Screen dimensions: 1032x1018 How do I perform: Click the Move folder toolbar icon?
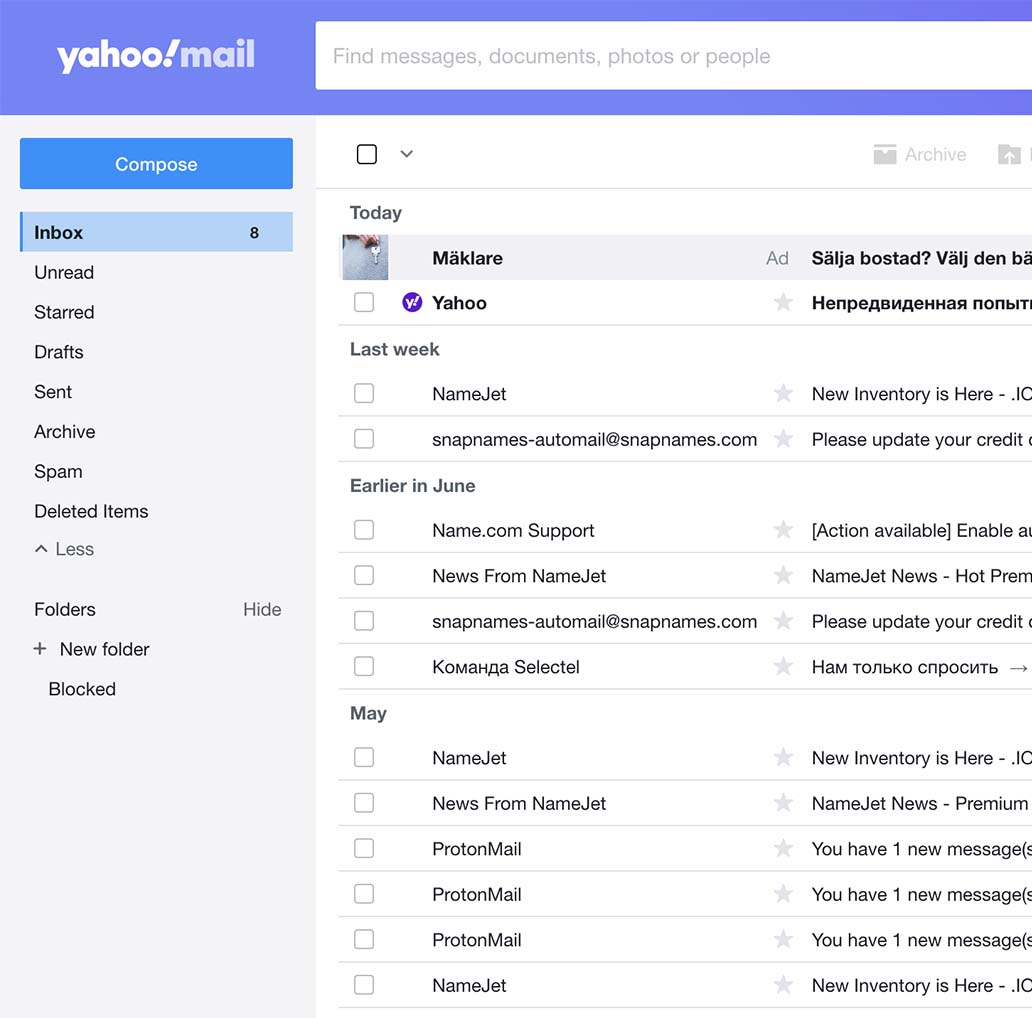click(x=1009, y=155)
